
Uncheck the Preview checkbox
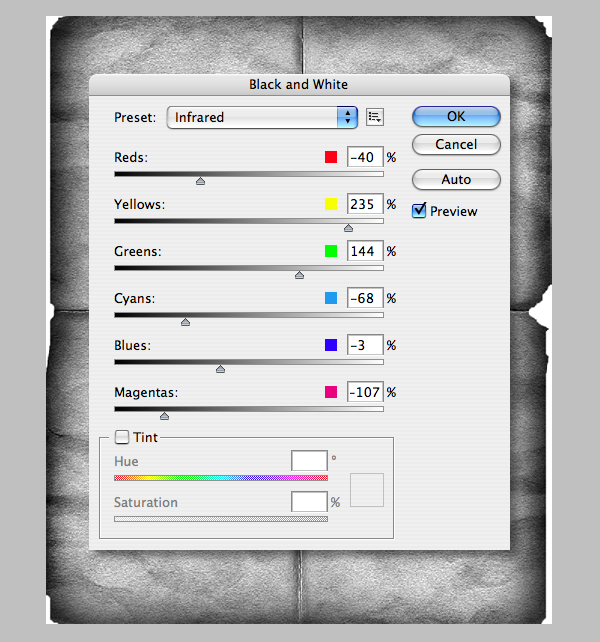coord(419,211)
